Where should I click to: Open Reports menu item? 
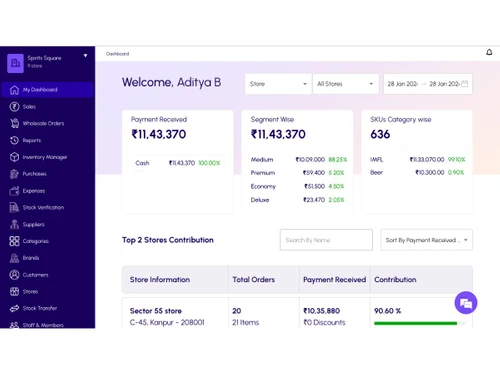[x=47, y=140]
